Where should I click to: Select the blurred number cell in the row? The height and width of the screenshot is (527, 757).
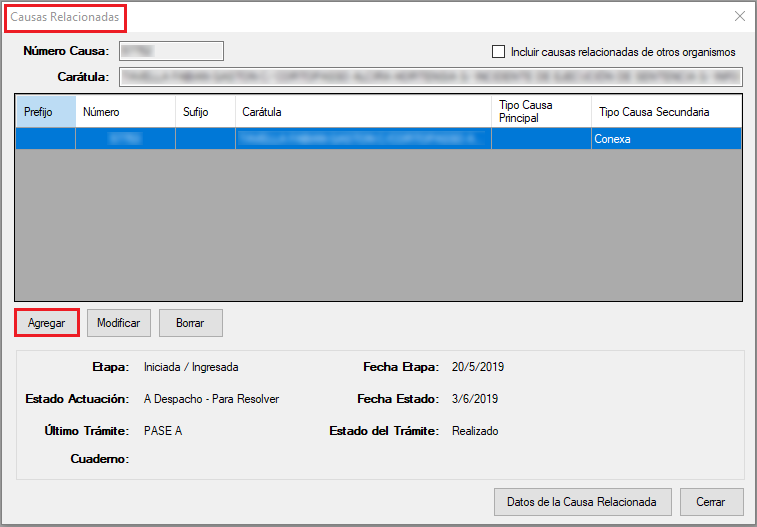[125, 140]
